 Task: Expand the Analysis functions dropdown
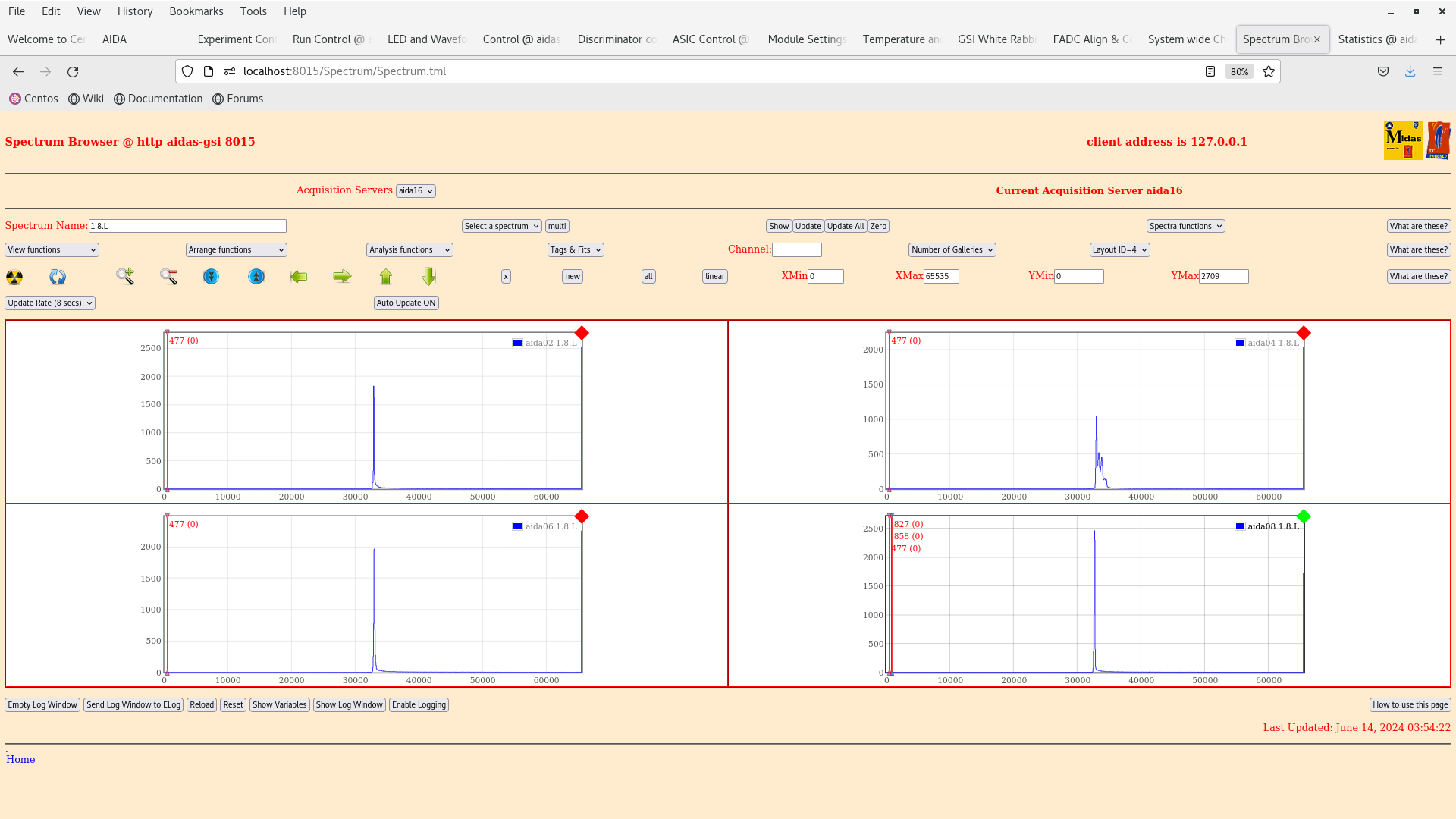(x=409, y=249)
